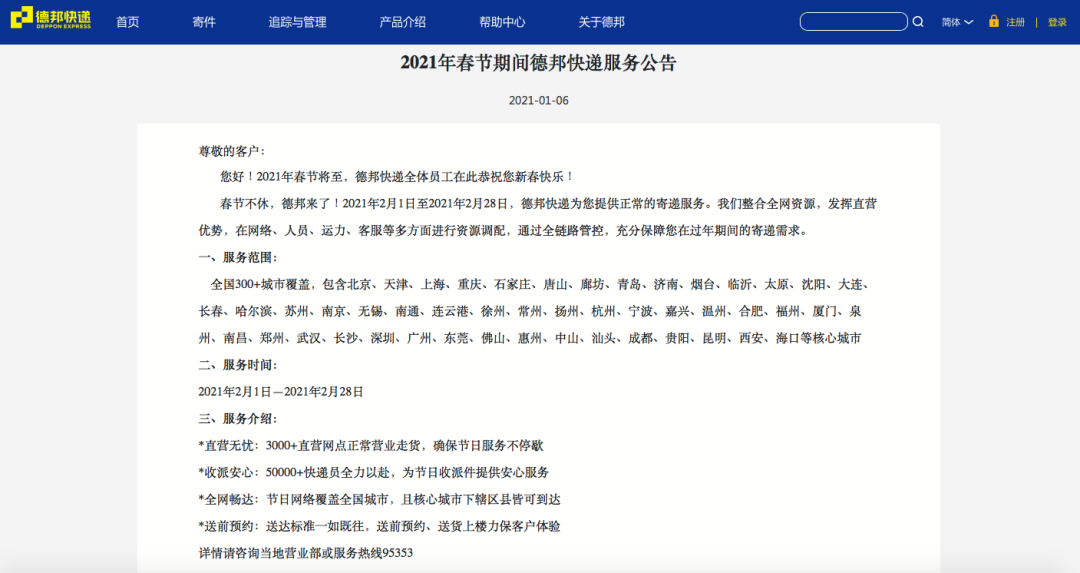Select 产品介绍 in the navigation bar
1080x573 pixels.
[402, 22]
